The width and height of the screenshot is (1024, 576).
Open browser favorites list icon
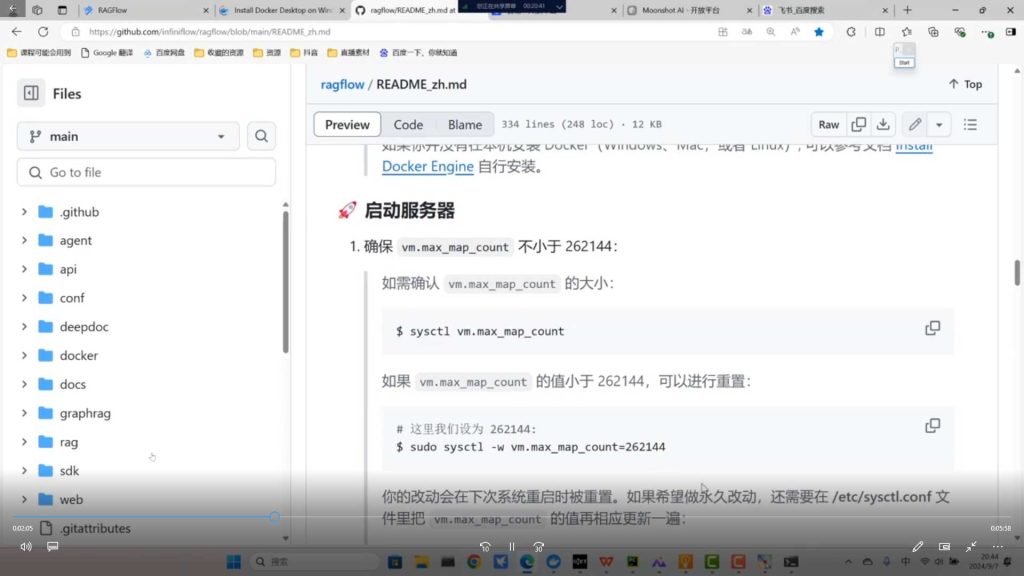point(906,31)
